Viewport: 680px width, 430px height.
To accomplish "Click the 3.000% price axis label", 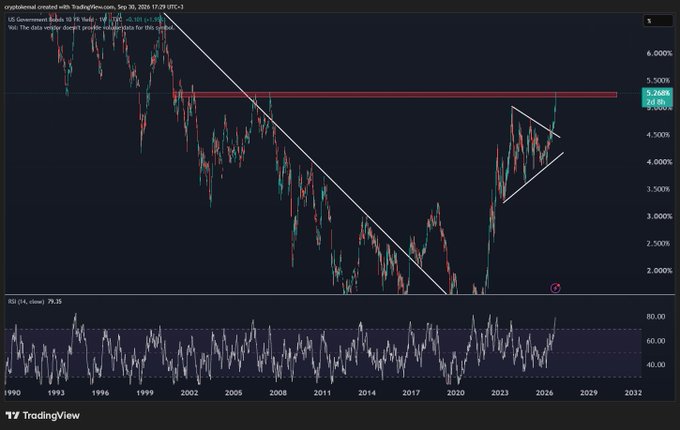I will point(659,216).
